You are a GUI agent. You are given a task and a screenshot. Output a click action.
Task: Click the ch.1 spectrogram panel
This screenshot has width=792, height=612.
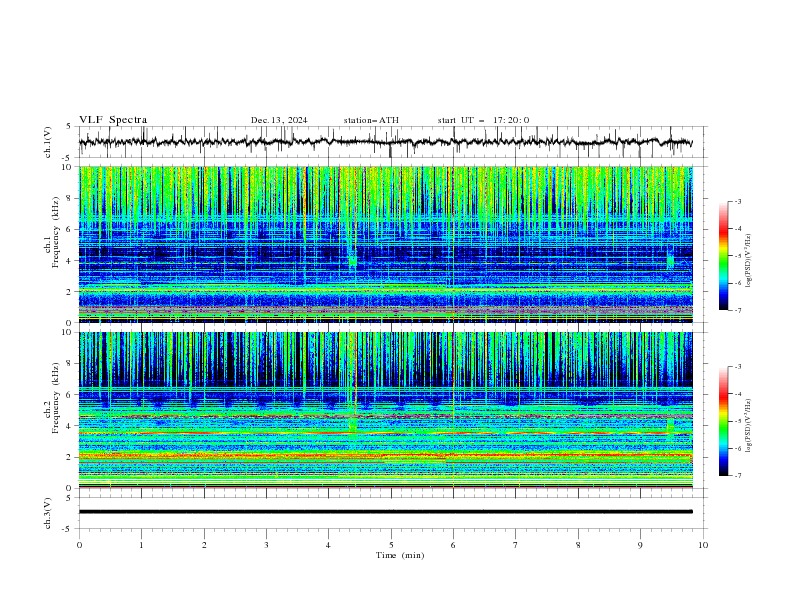tap(385, 244)
